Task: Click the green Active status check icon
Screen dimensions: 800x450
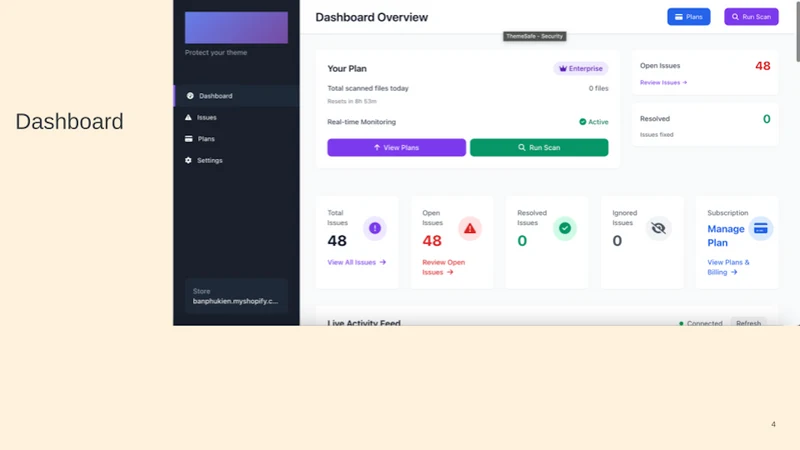Action: pyautogui.click(x=582, y=122)
